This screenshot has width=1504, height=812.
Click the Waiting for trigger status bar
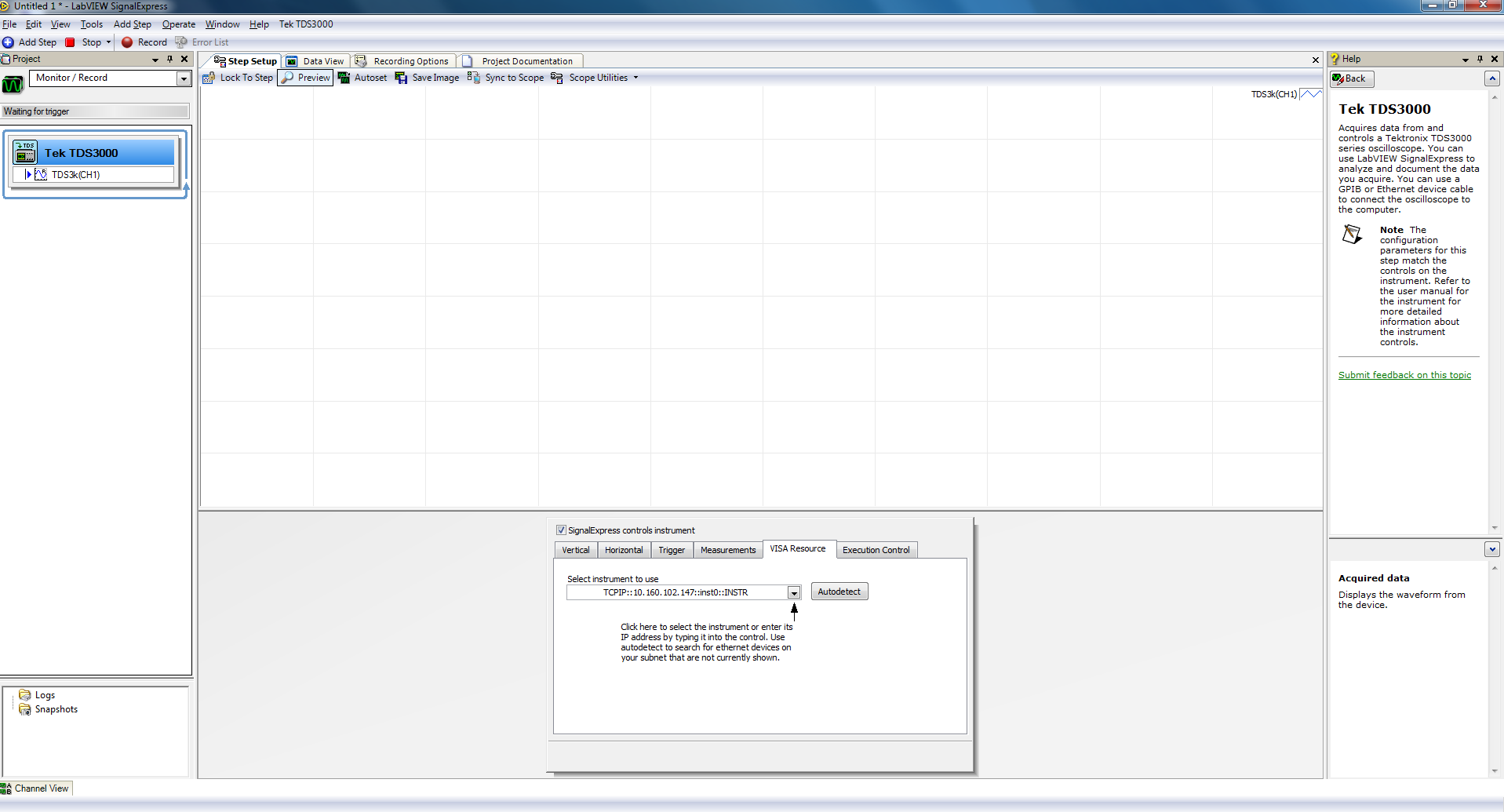(x=96, y=111)
